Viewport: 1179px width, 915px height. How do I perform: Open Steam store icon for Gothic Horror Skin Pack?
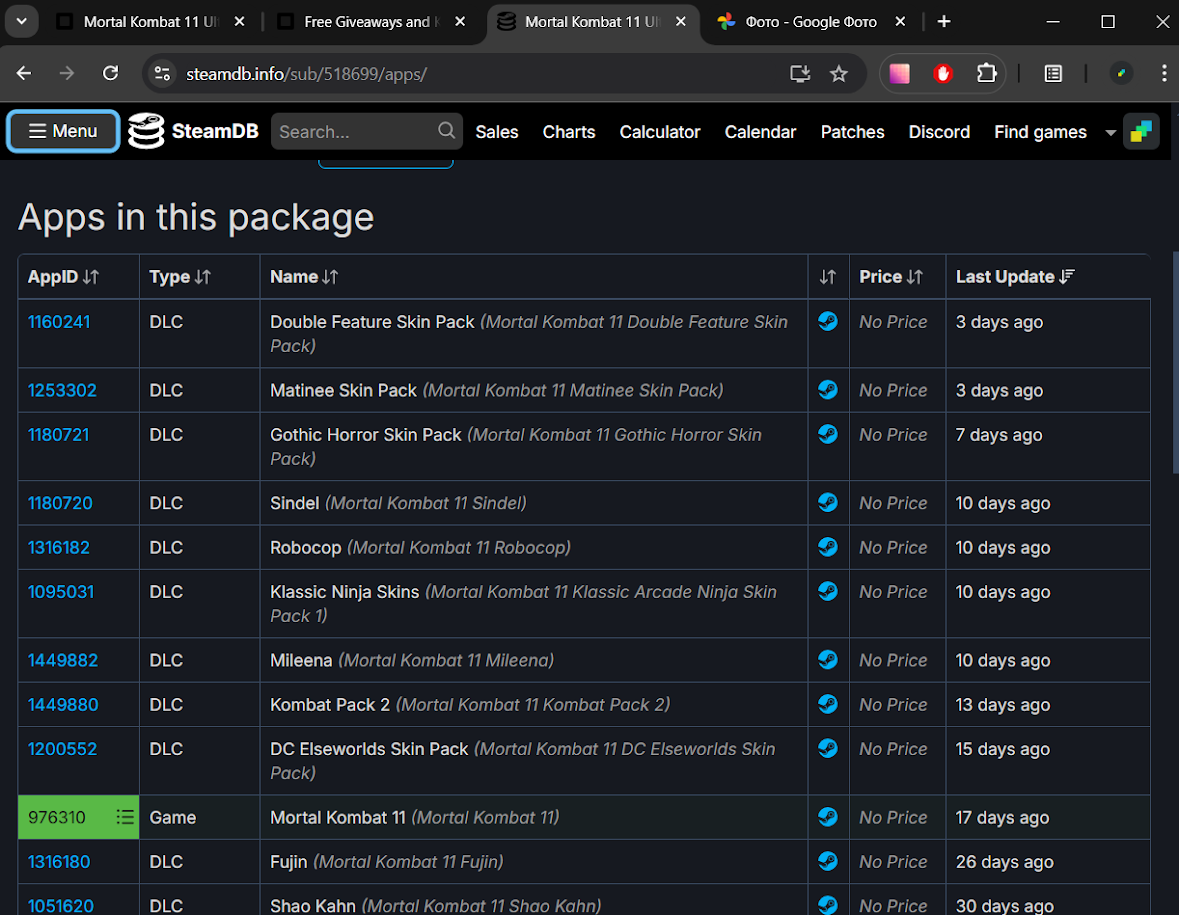click(x=828, y=434)
